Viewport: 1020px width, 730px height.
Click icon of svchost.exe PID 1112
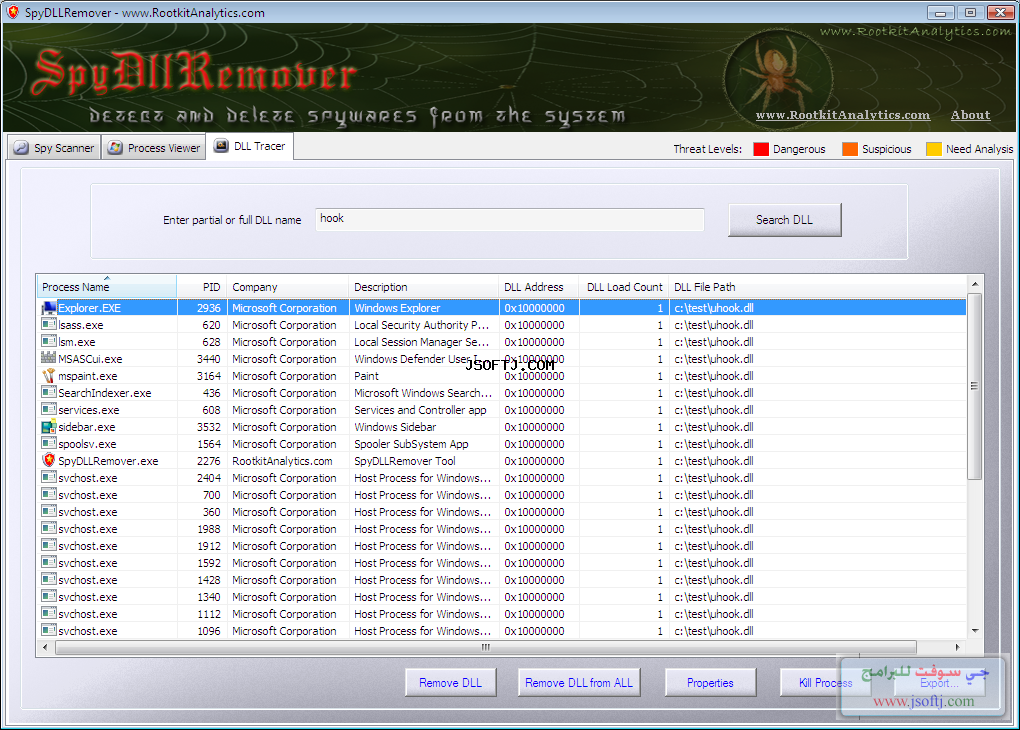(x=49, y=614)
